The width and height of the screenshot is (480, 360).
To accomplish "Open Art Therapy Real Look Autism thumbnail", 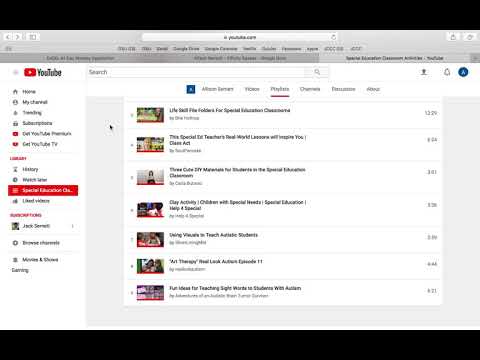I will (150, 266).
